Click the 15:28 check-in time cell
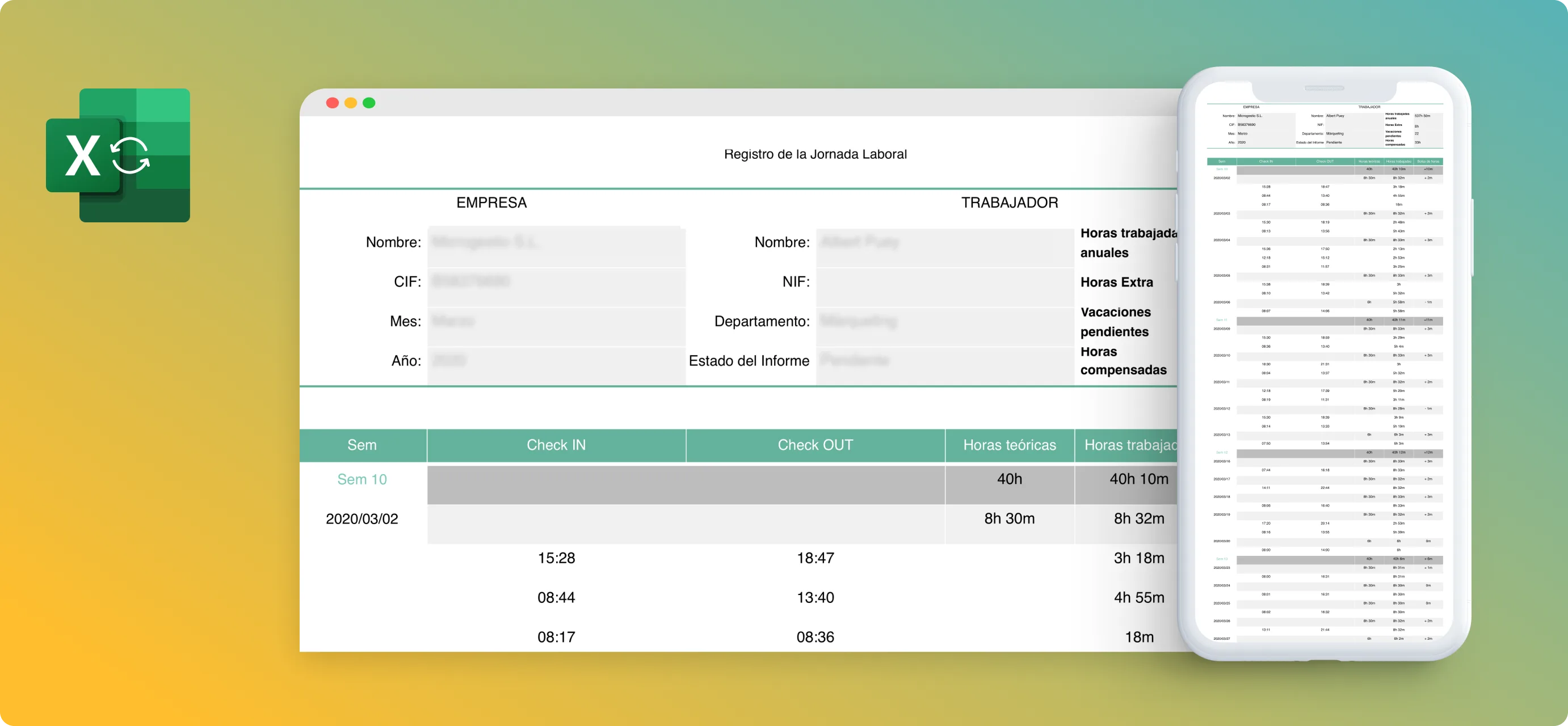The height and width of the screenshot is (726, 1568). pos(556,558)
